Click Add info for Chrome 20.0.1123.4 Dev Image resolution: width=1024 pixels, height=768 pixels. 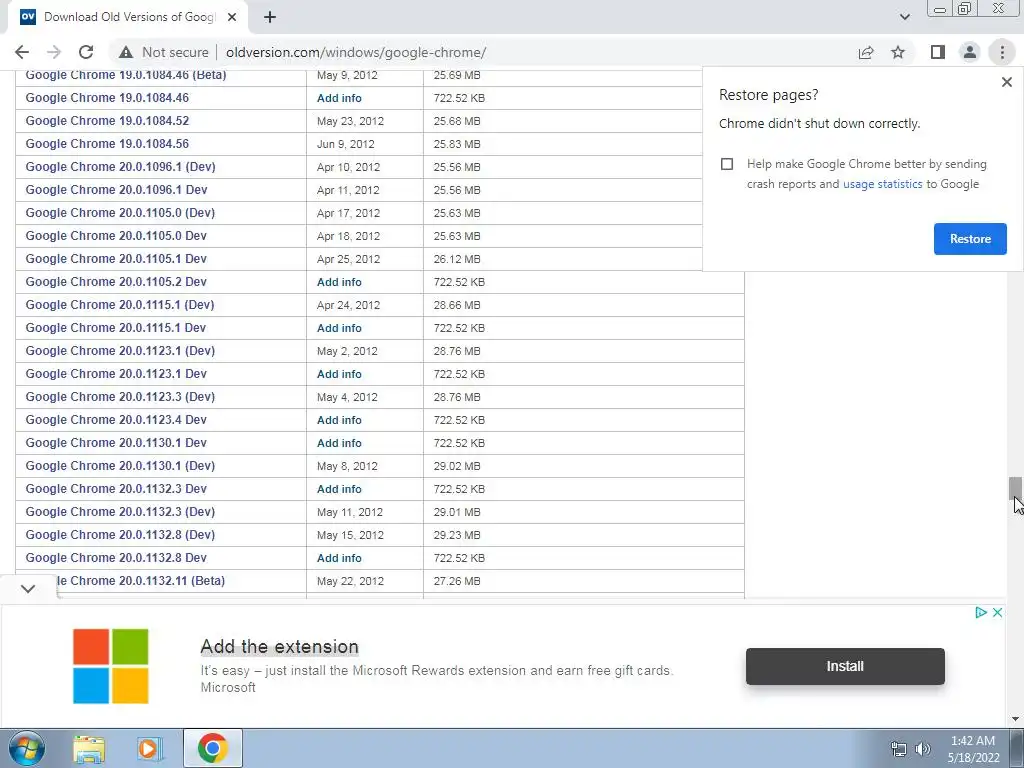pos(339,420)
